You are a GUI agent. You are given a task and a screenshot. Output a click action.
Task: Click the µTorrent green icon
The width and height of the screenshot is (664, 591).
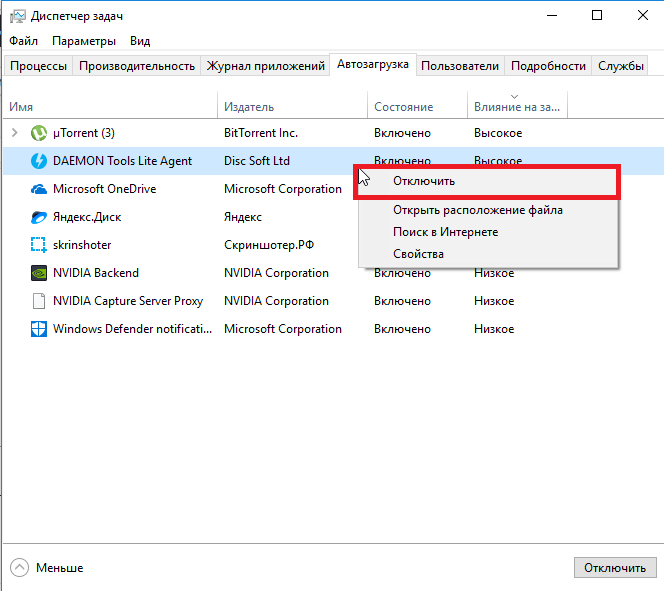(x=39, y=133)
